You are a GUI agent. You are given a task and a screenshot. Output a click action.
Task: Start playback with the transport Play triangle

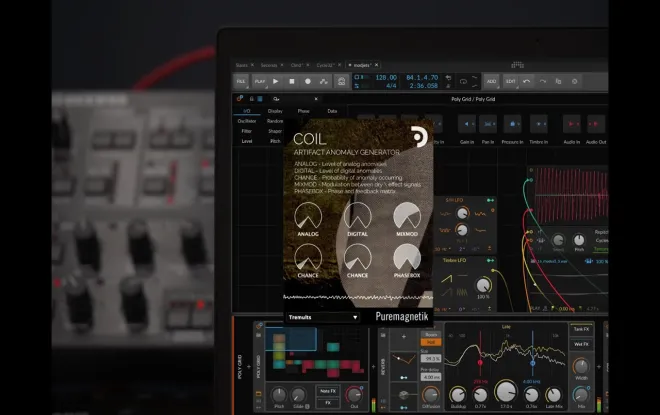click(276, 81)
